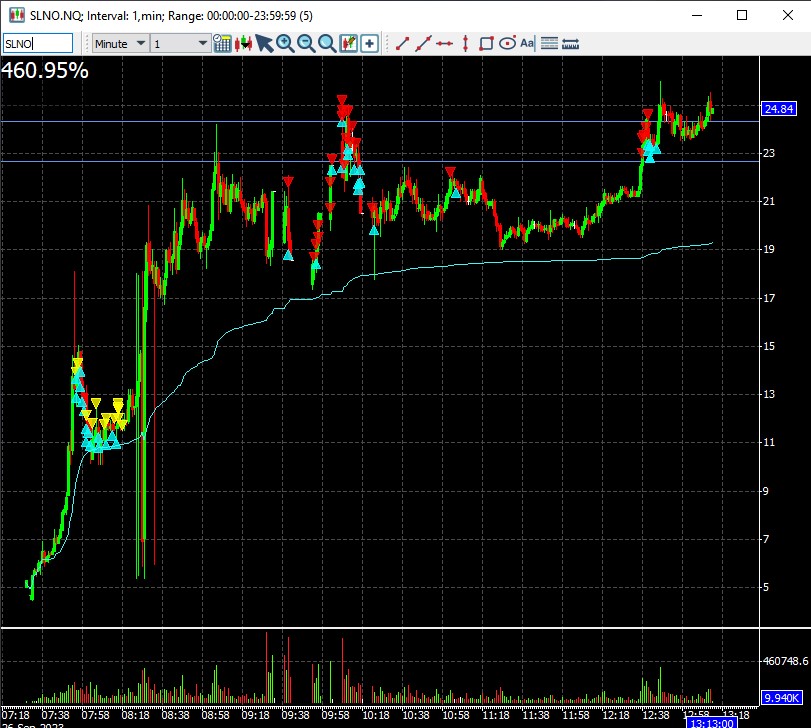This screenshot has width=811, height=728.
Task: Select the rectangle drawing tool
Action: tap(486, 43)
